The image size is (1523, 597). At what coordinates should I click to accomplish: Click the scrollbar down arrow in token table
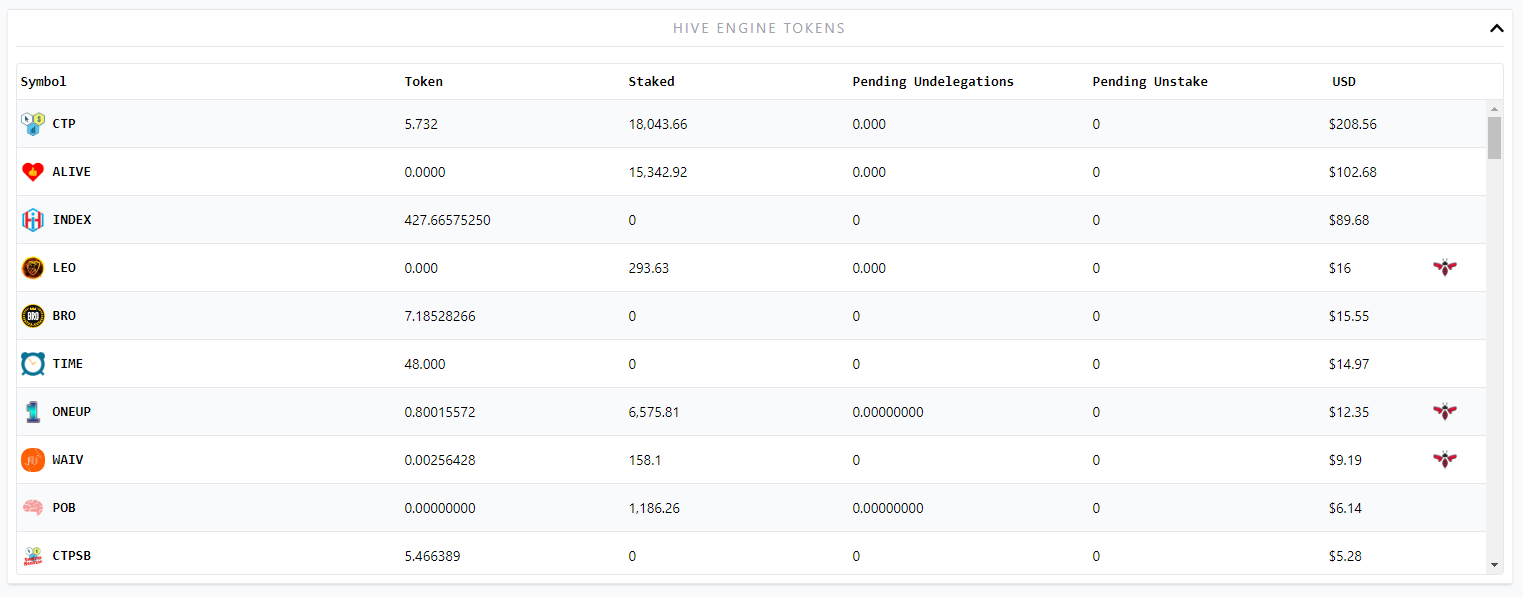click(1495, 565)
